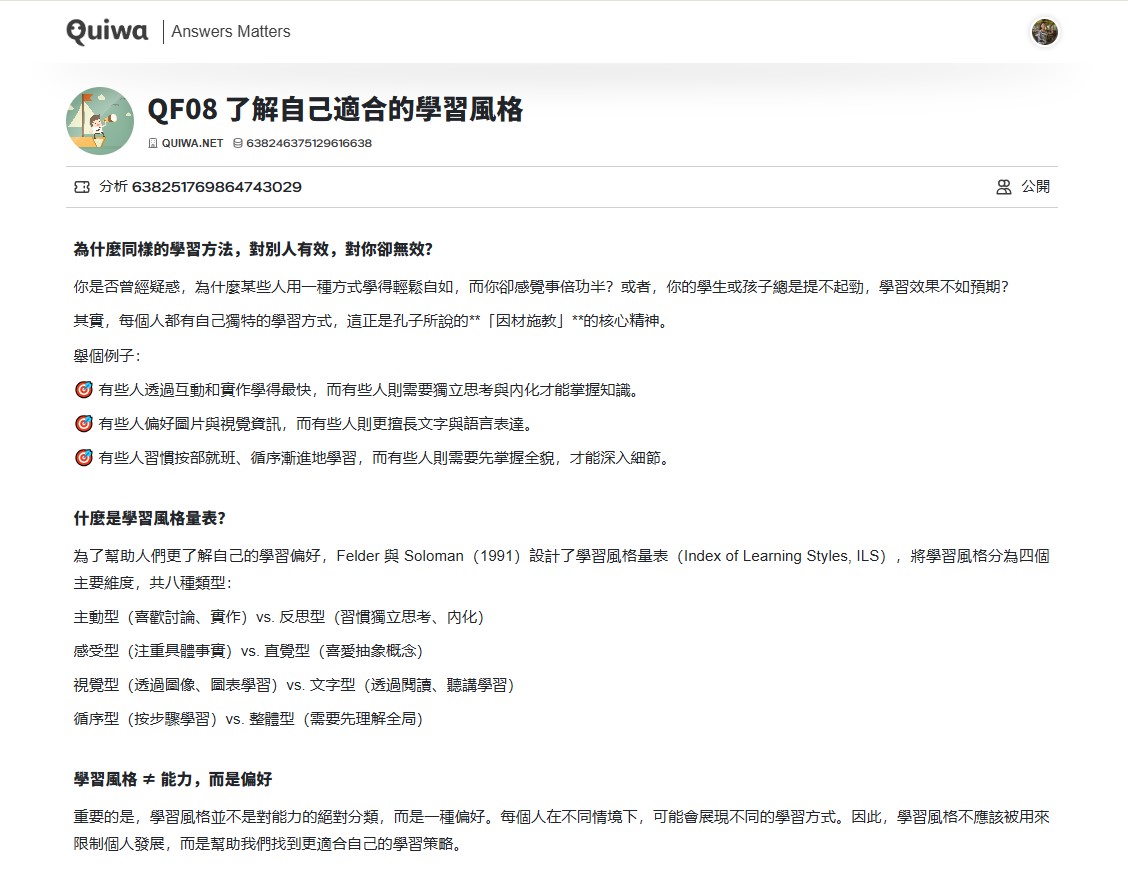
Task: Click the target emoji before 有些人習慣按部就班
Action: [83, 458]
